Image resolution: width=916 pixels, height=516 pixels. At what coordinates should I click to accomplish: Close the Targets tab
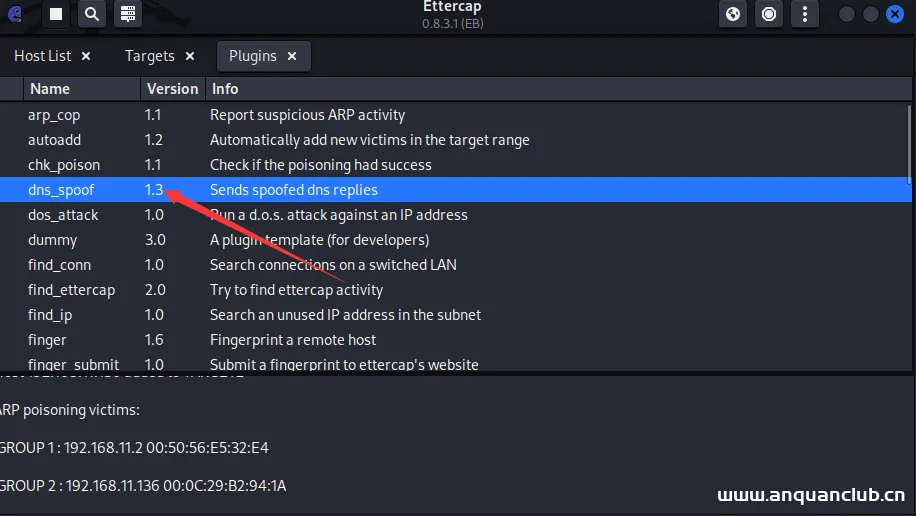[190, 56]
